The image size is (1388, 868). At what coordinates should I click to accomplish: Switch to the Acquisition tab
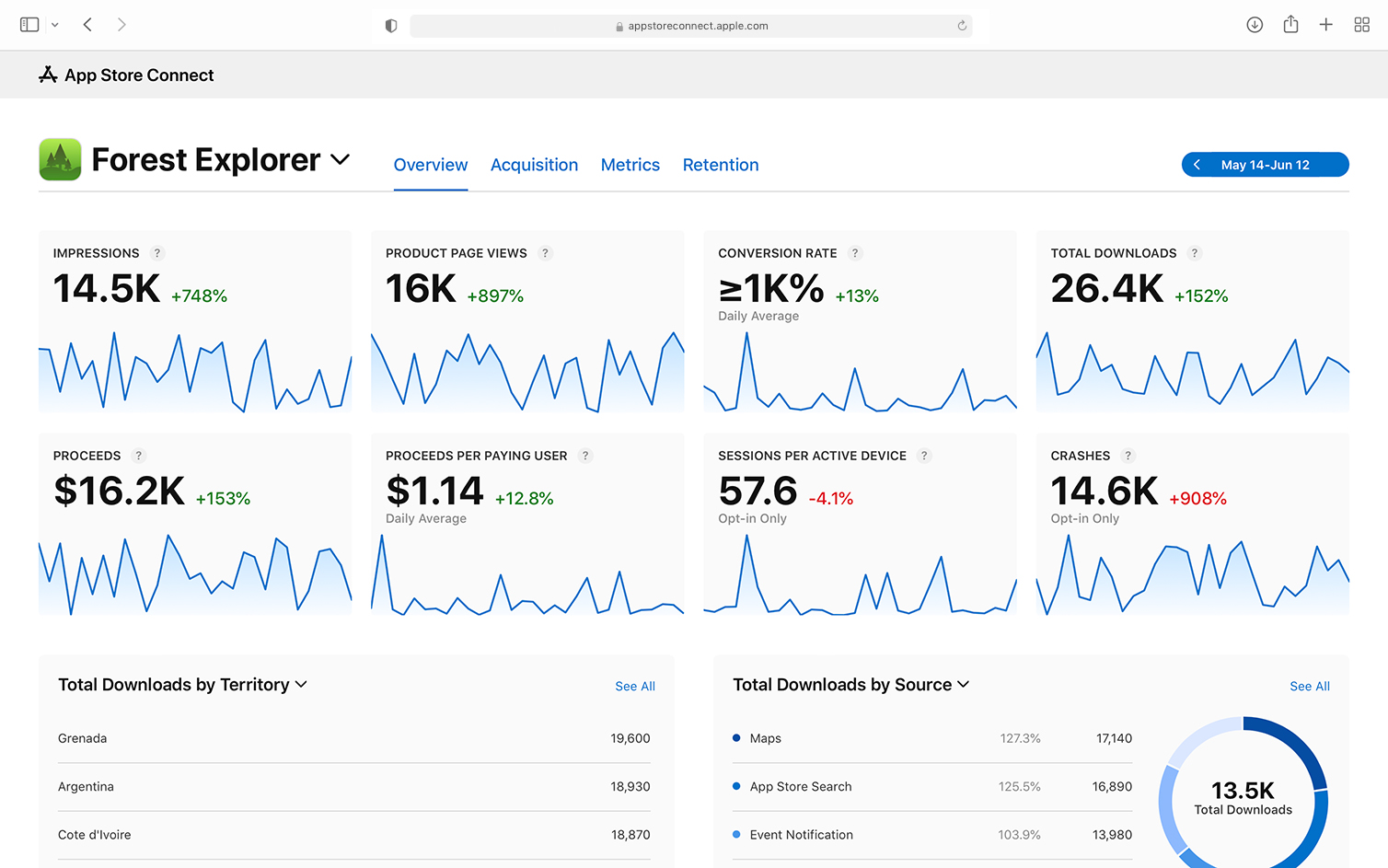click(x=534, y=165)
